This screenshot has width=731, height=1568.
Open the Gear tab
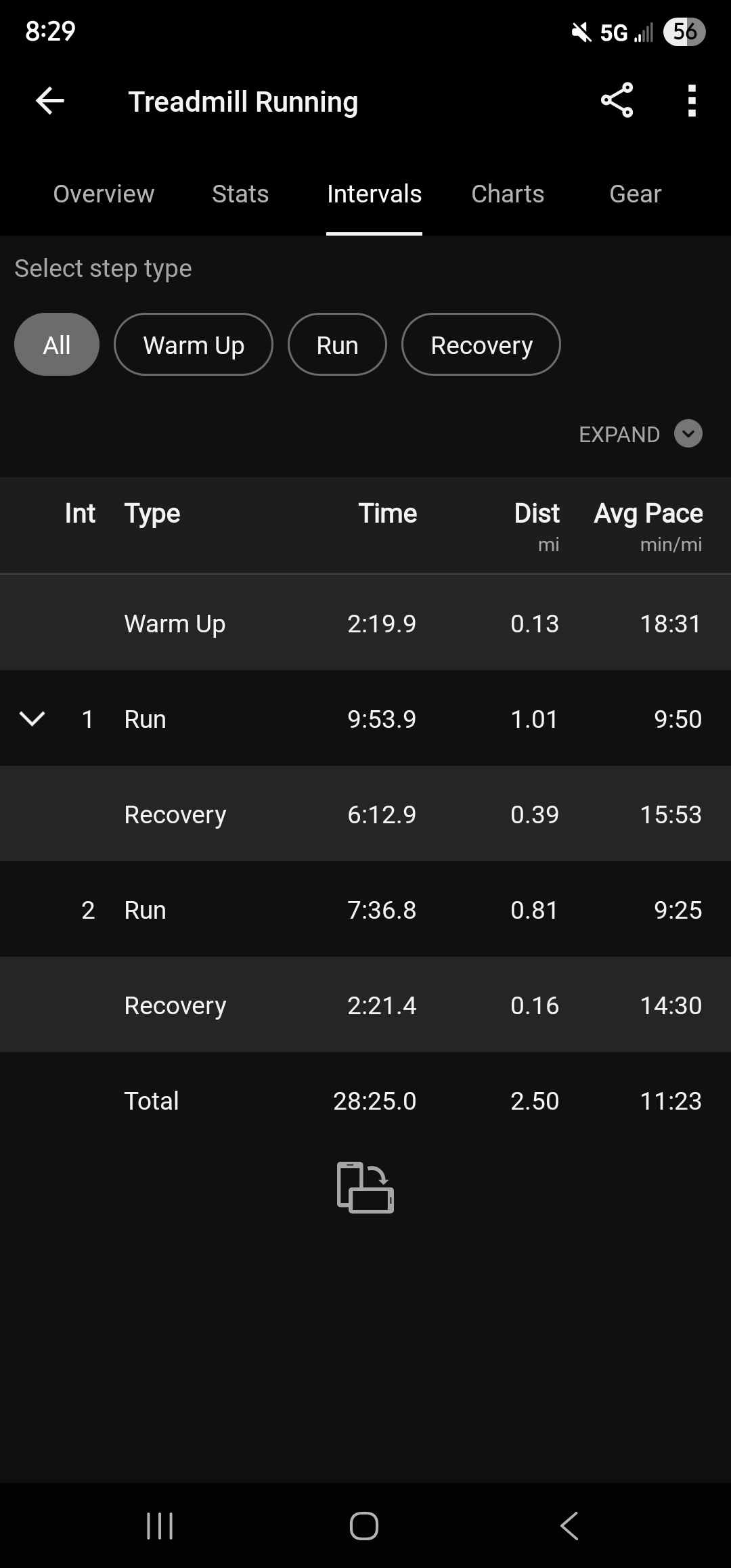click(x=635, y=194)
